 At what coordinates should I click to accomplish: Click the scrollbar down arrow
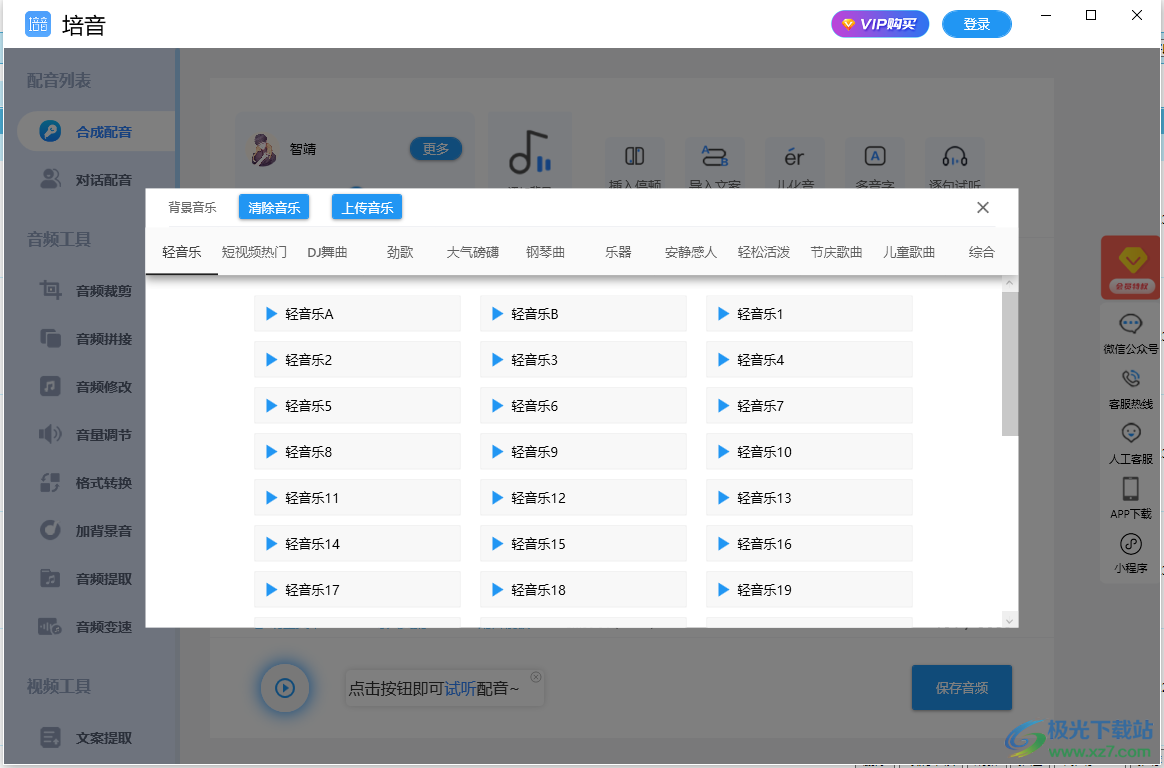[x=1010, y=621]
